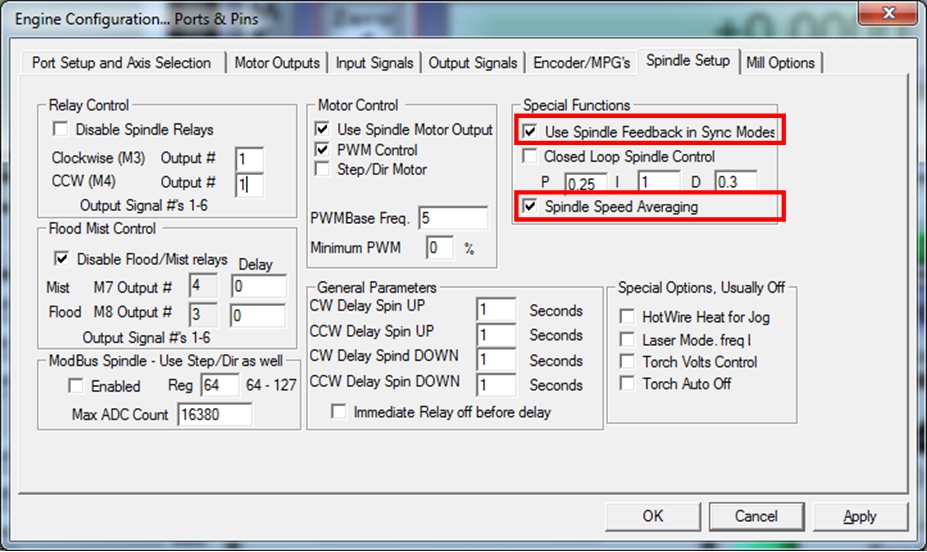
Task: Check the Torch Auto Off option
Action: [x=626, y=383]
